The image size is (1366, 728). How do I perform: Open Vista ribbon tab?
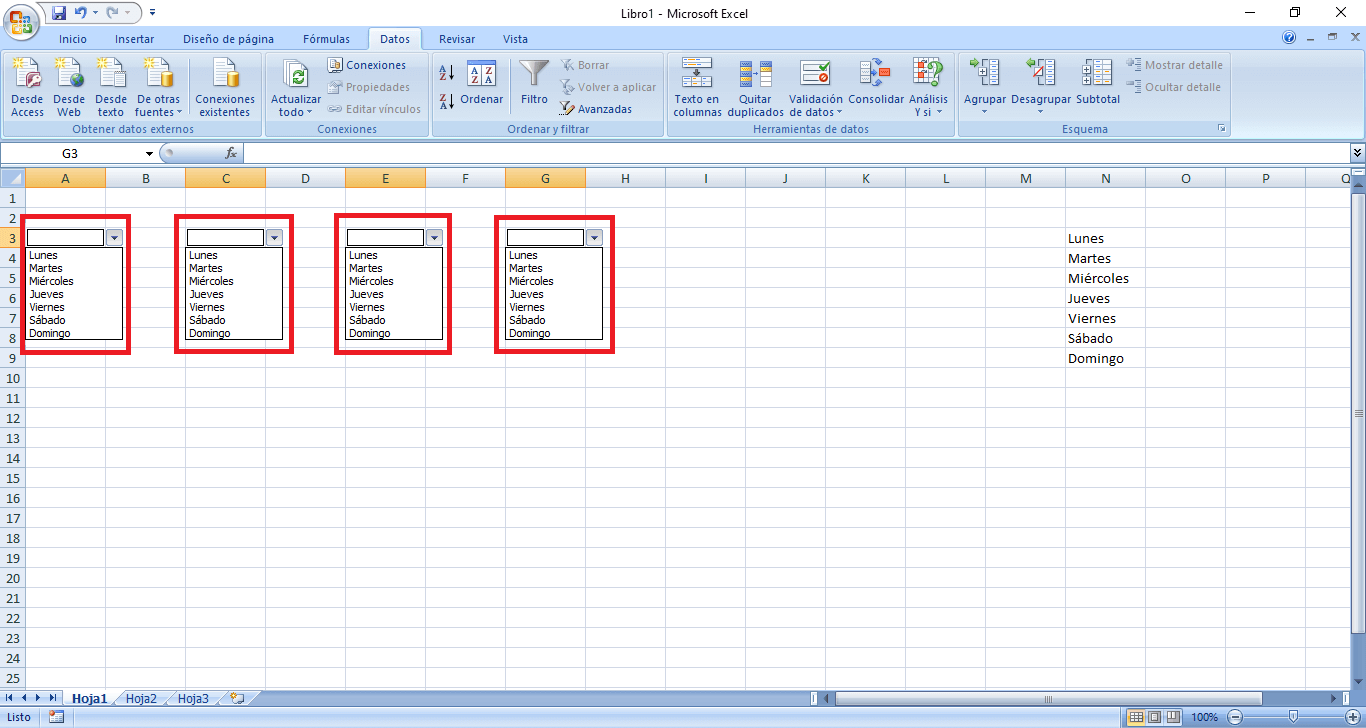[x=515, y=39]
